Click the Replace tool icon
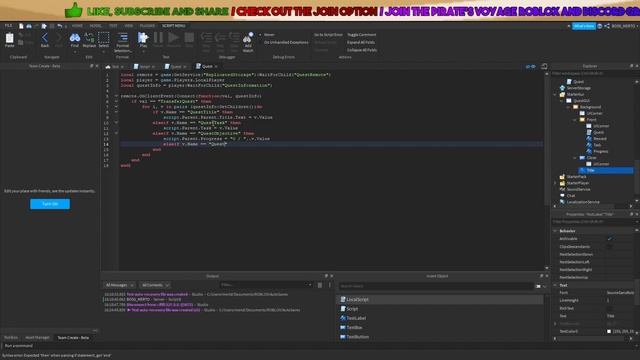The image size is (640, 360). pyautogui.click(x=89, y=38)
